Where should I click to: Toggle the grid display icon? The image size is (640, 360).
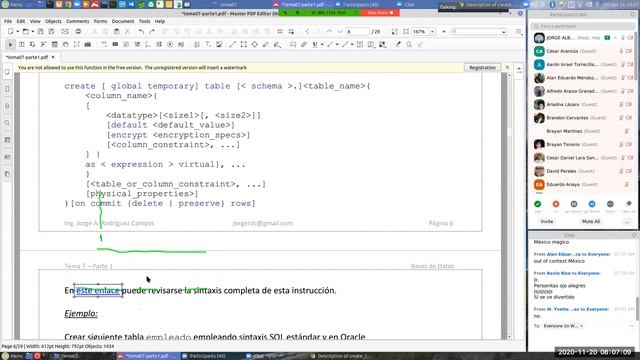point(280,31)
